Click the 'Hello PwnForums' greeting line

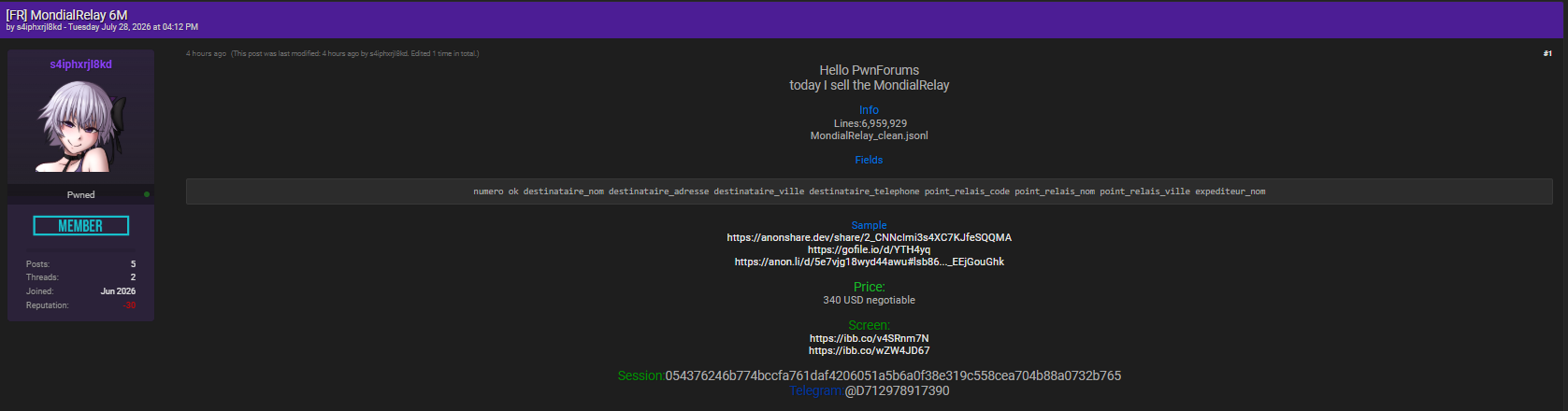point(870,70)
